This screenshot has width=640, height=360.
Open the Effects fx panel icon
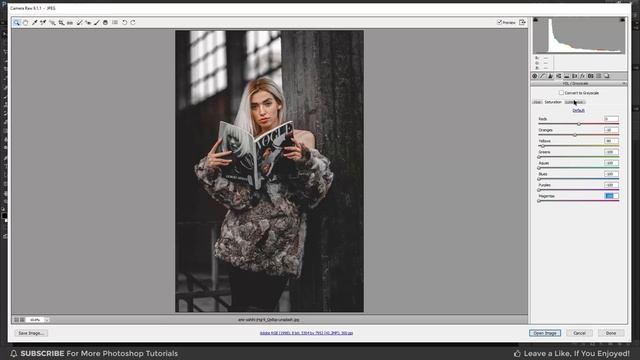(582, 76)
